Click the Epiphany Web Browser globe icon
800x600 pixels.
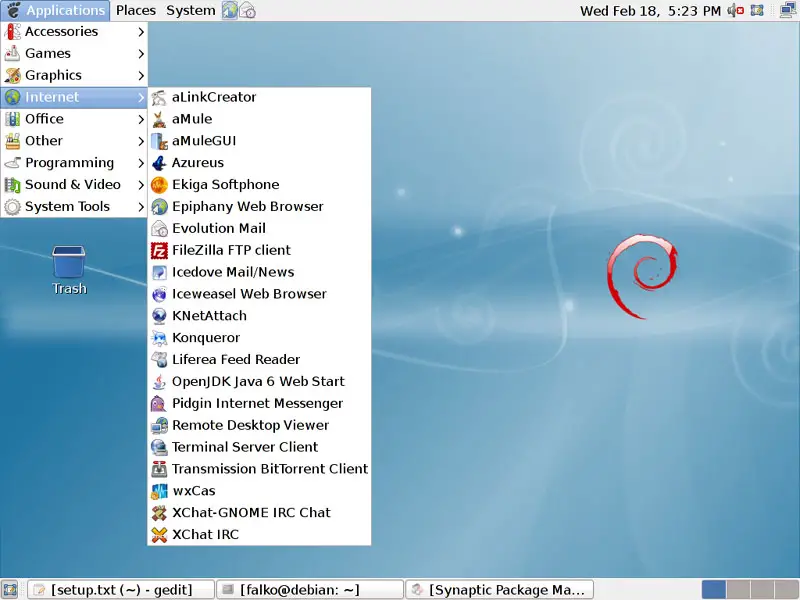point(159,207)
